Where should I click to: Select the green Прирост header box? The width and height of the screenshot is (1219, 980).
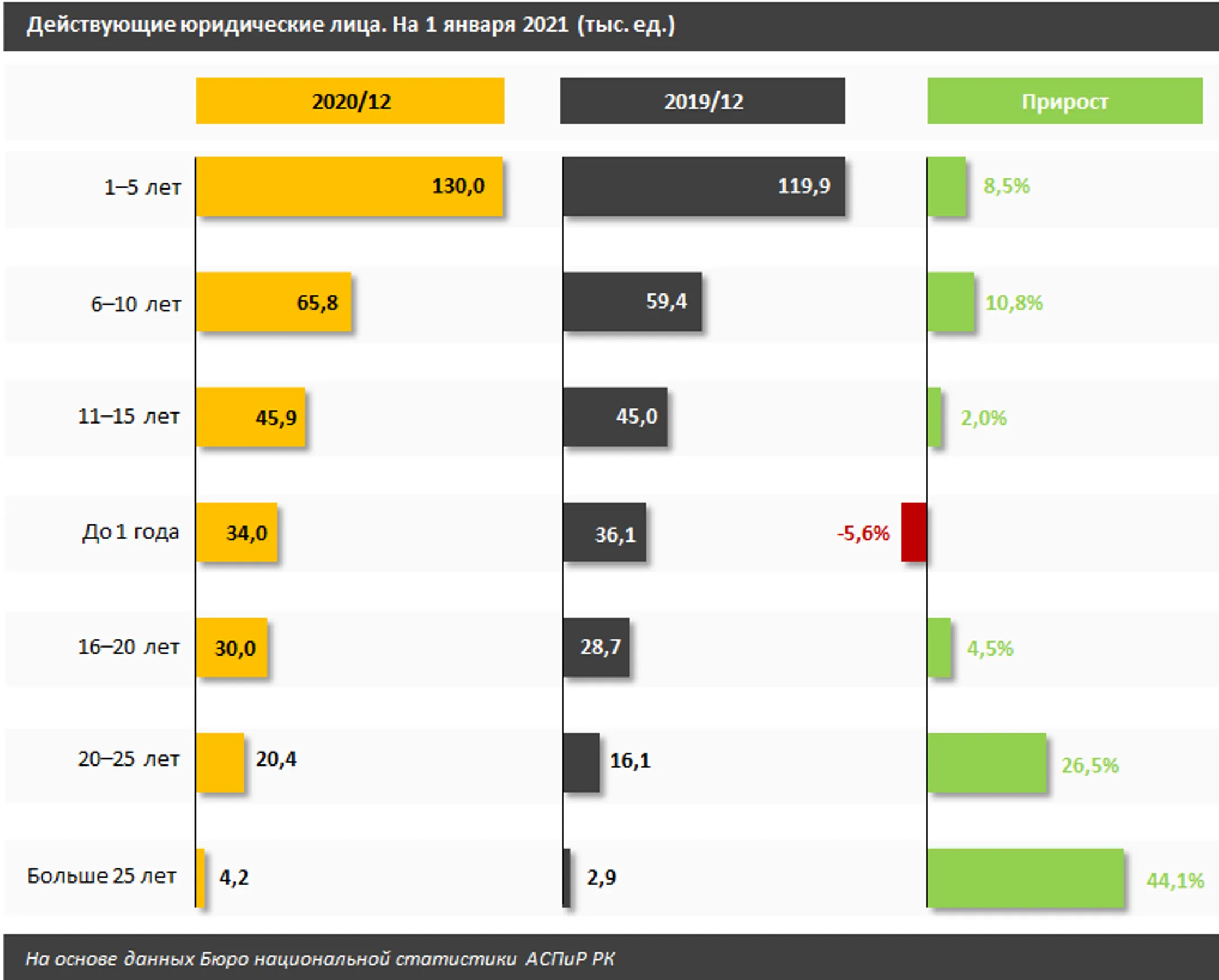[1064, 100]
